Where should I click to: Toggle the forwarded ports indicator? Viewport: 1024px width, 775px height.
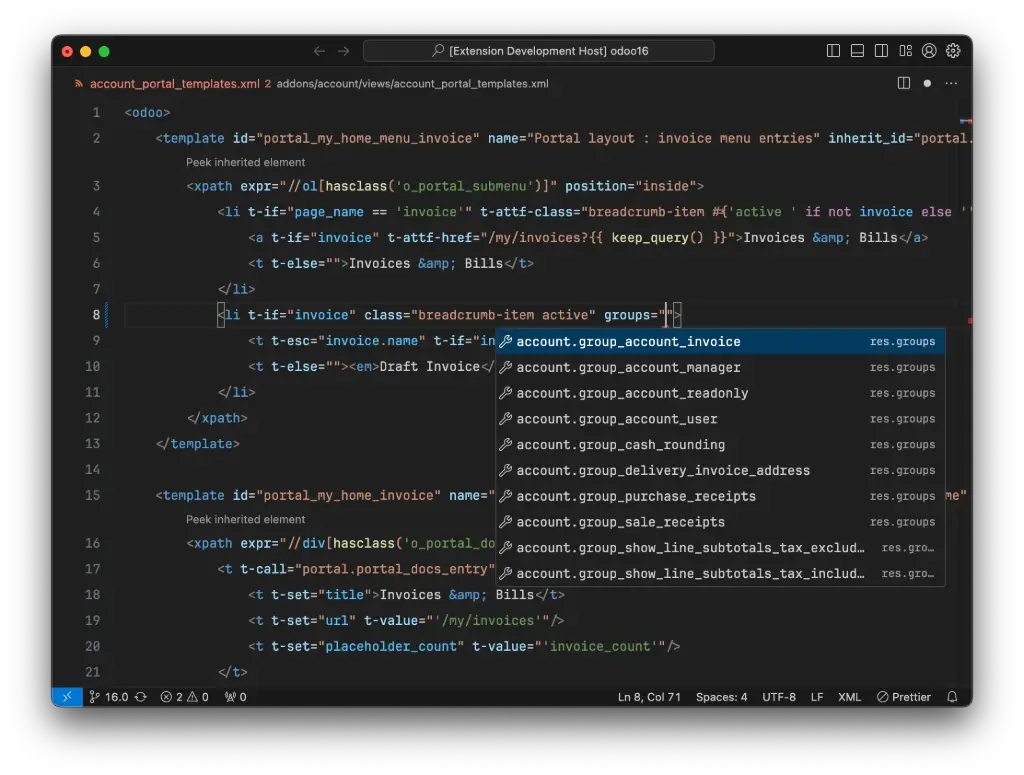coord(233,697)
